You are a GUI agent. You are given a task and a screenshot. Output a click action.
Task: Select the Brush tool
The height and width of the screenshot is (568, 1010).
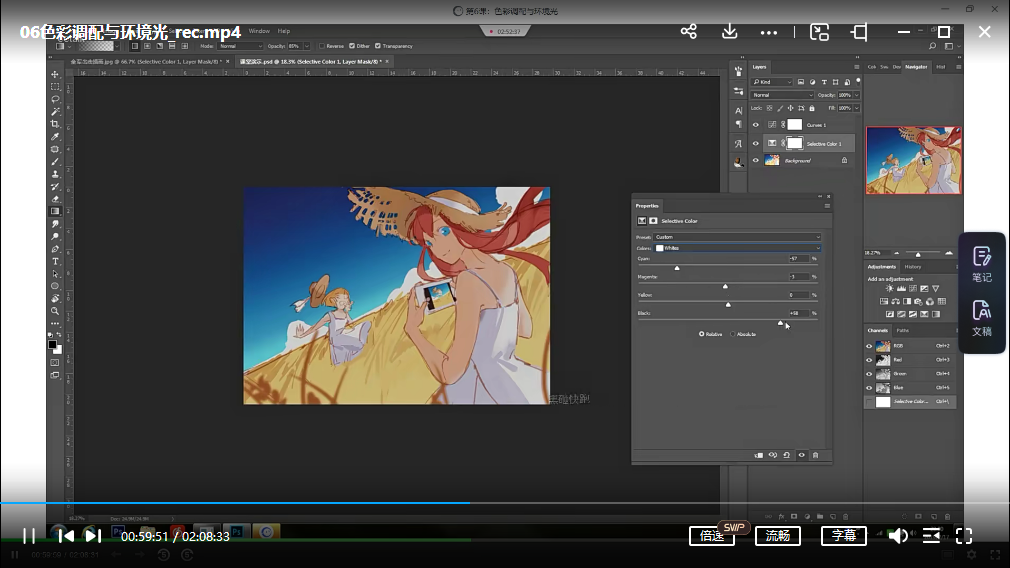[x=55, y=162]
